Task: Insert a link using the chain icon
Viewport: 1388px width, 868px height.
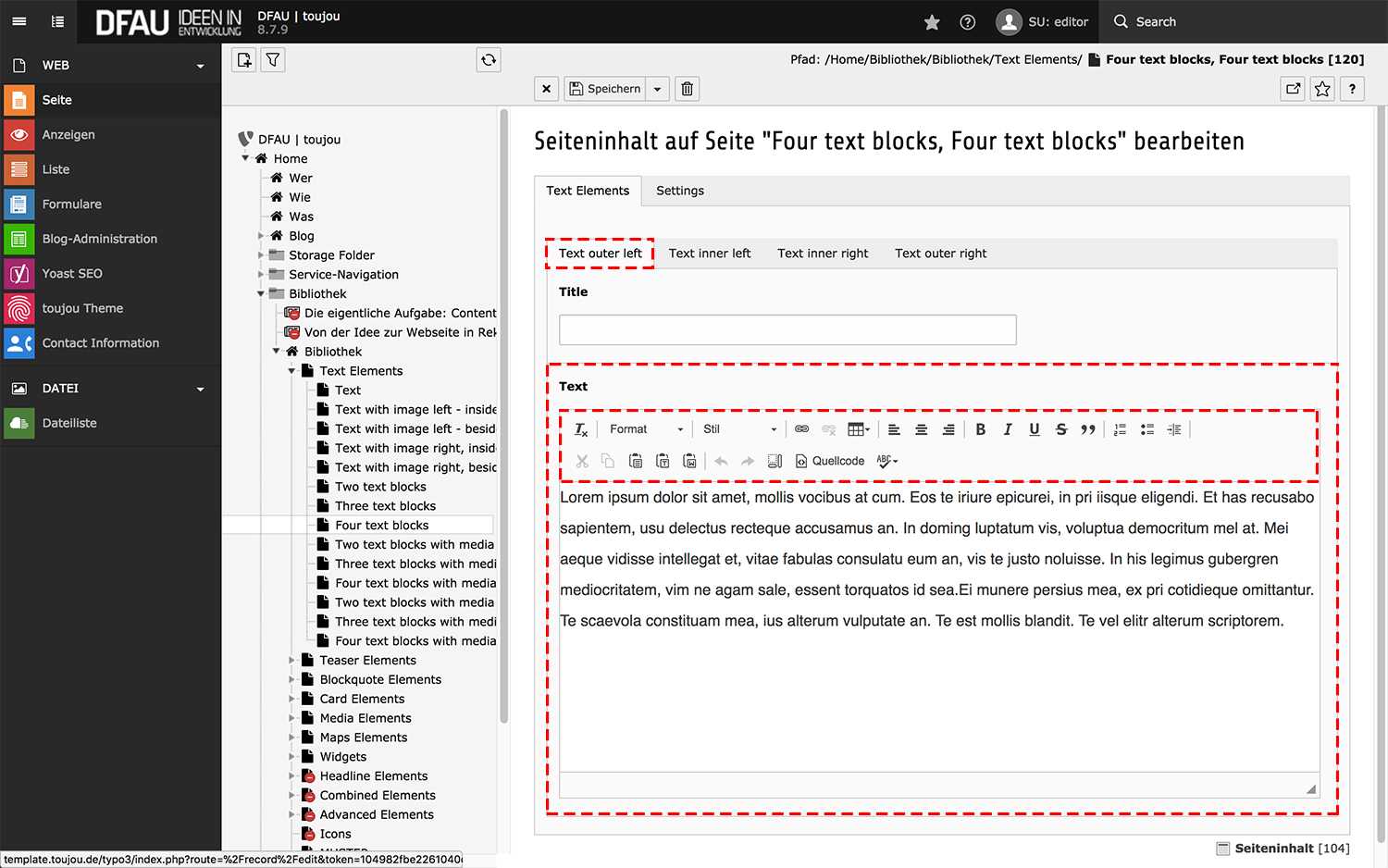Action: tap(802, 429)
